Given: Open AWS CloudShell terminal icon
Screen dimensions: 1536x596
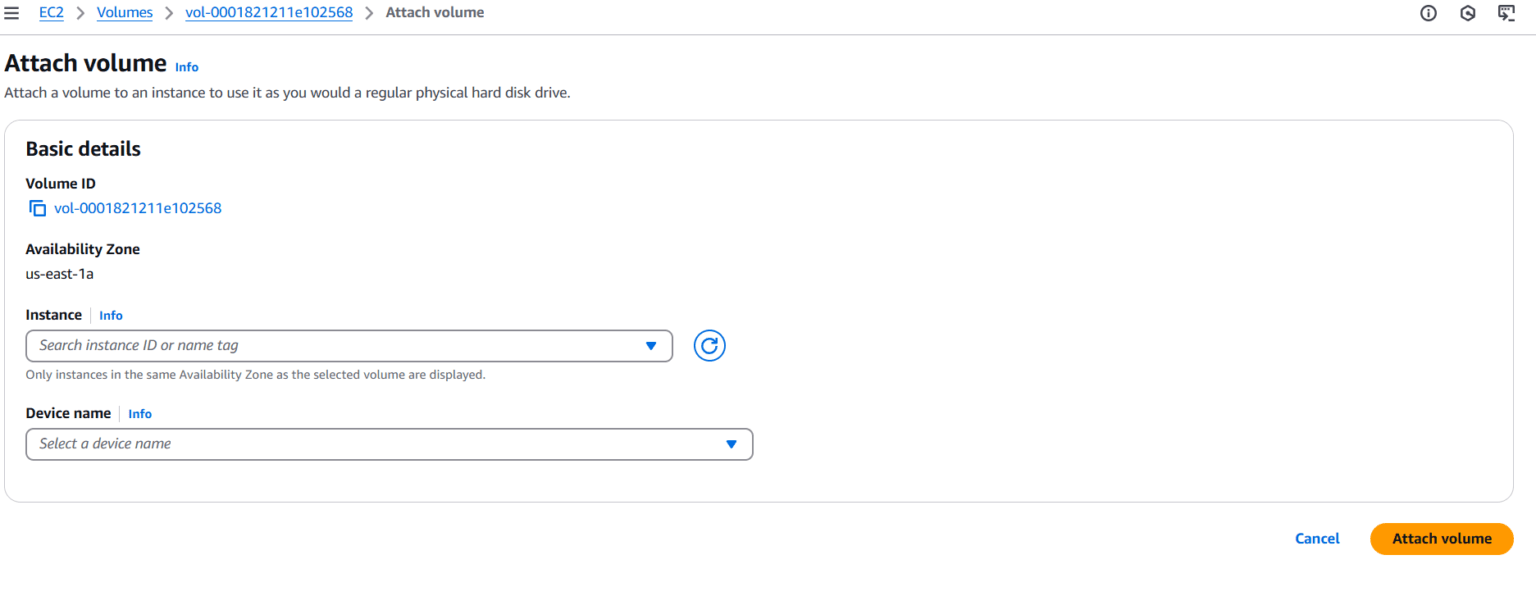Looking at the screenshot, I should coord(1506,13).
